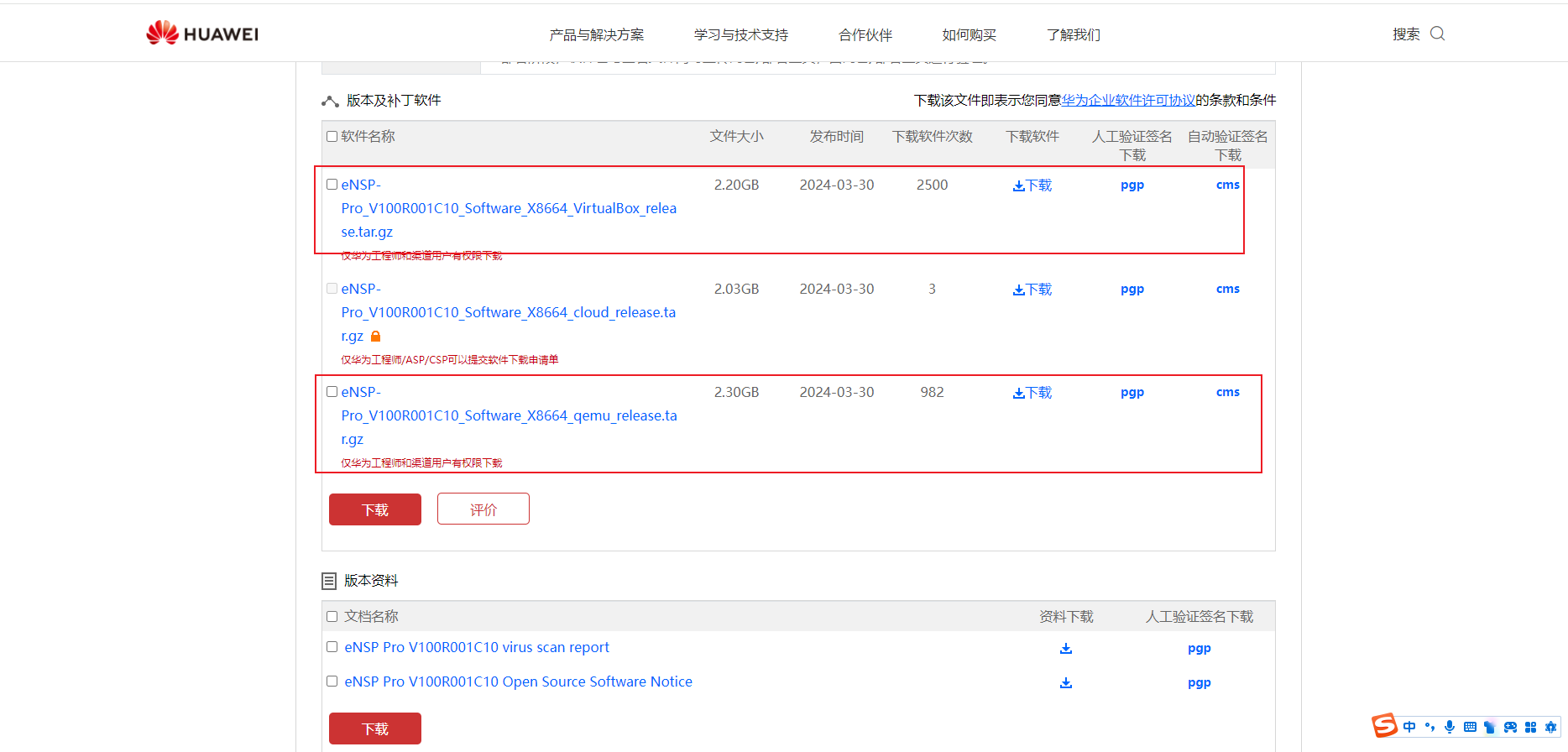
Task: Open the Sogou toolbox grid icon
Action: [x=1530, y=727]
